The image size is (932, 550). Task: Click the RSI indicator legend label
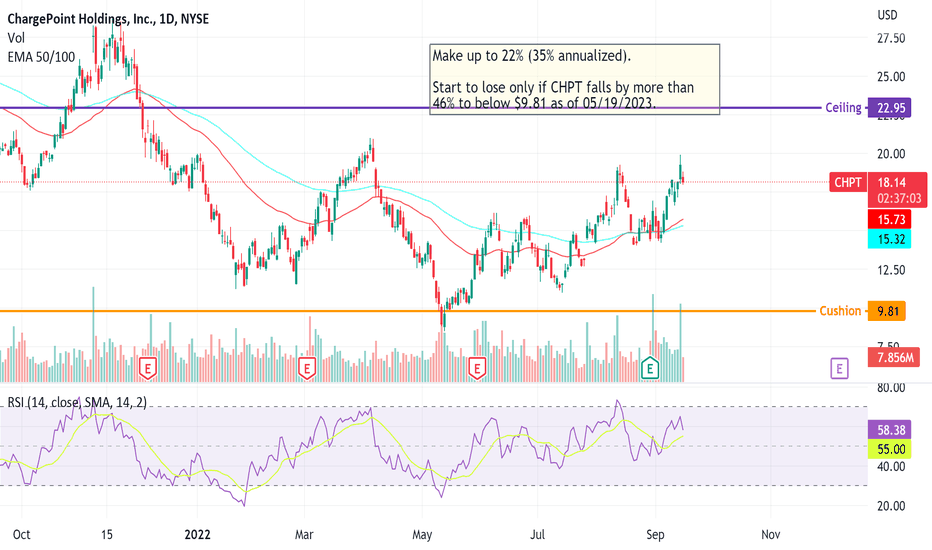(x=77, y=403)
